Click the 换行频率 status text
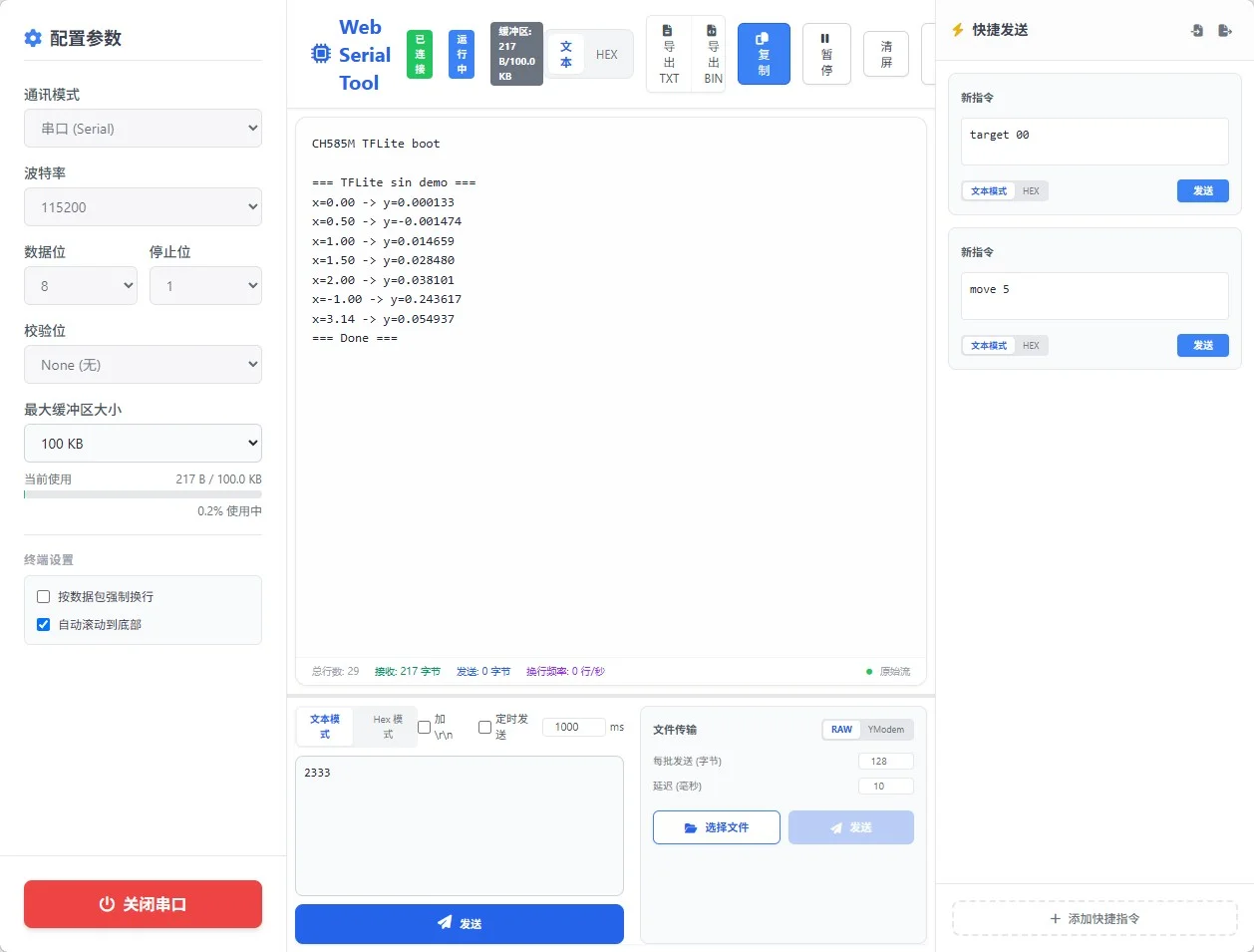 [x=565, y=672]
